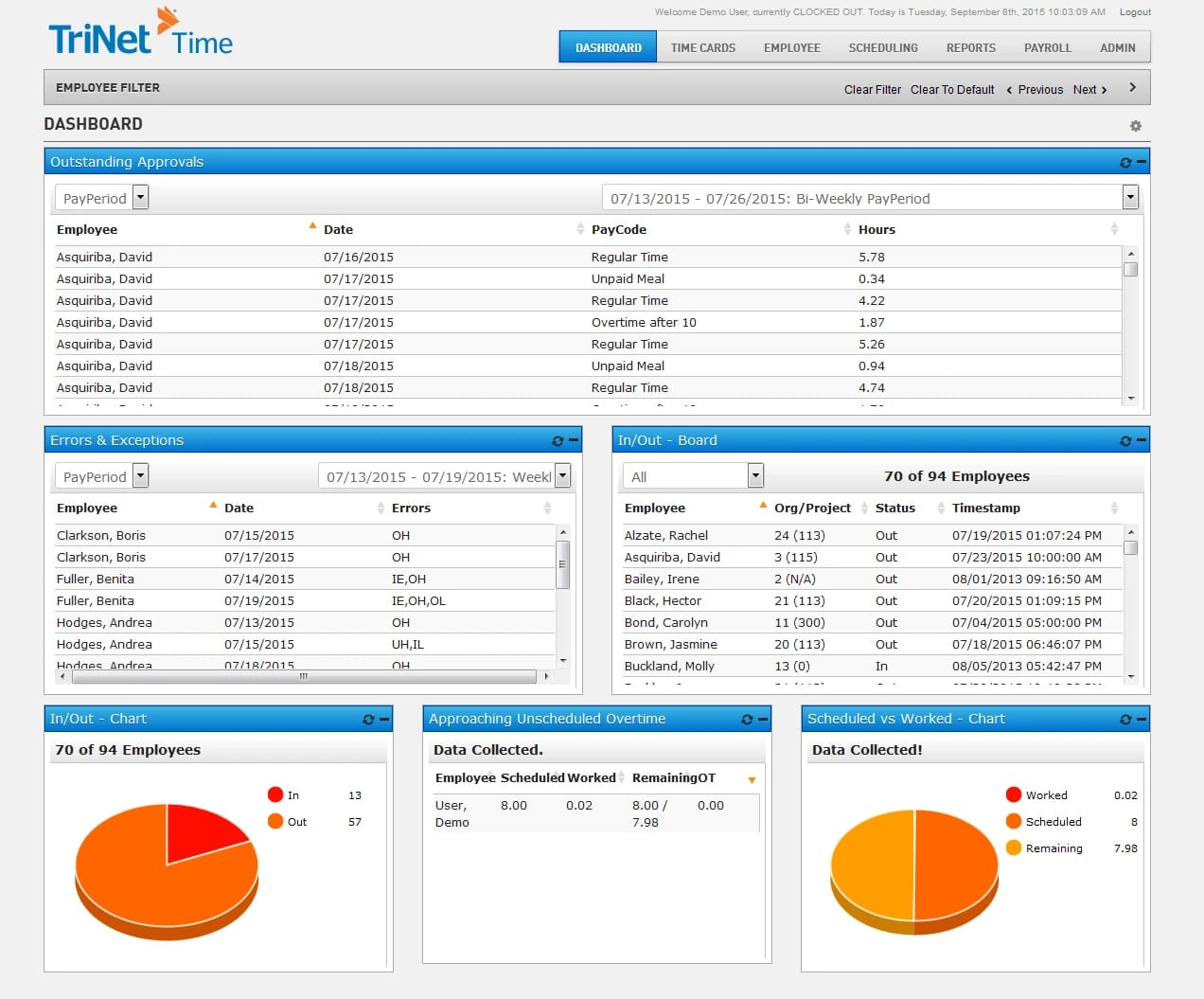Image resolution: width=1204 pixels, height=999 pixels.
Task: Refresh the In/Out - Chart panel
Action: (x=368, y=719)
